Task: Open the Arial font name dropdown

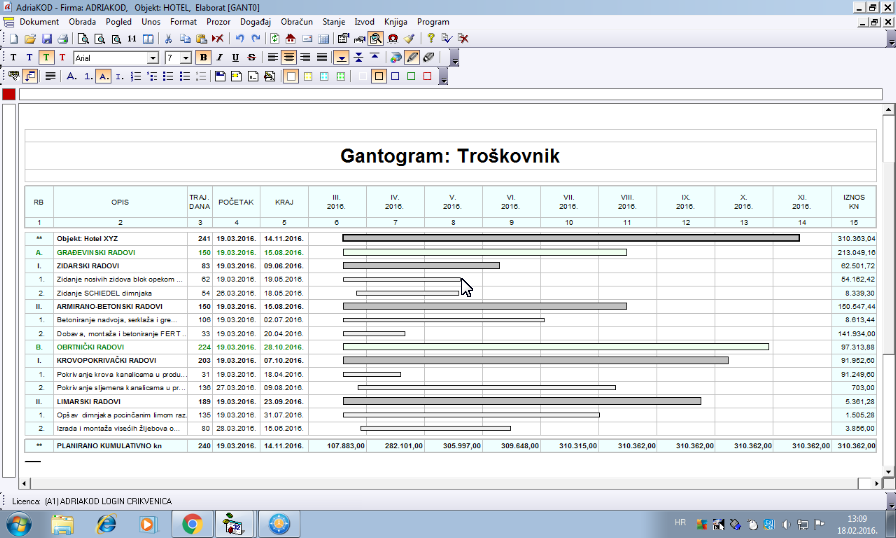Action: pyautogui.click(x=153, y=58)
